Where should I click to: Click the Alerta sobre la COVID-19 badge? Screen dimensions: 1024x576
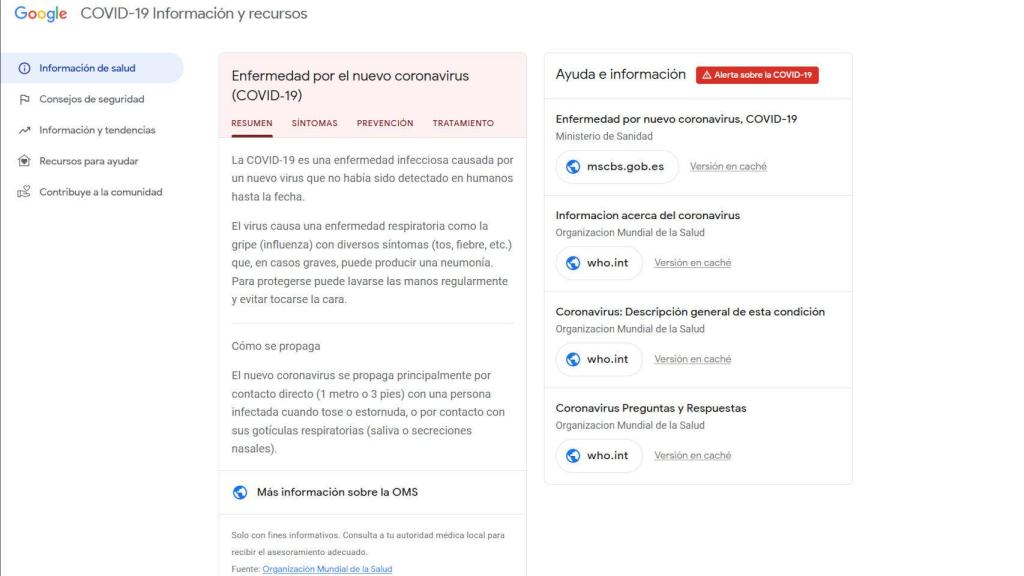757,75
